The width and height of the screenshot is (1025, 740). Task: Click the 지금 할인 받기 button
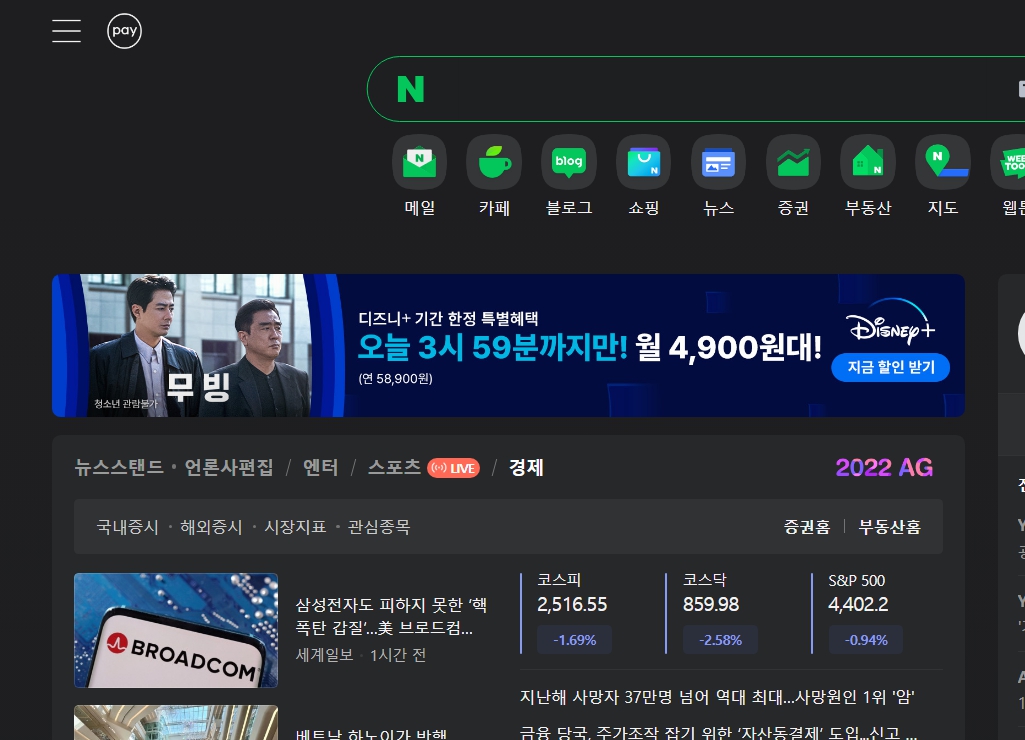890,367
